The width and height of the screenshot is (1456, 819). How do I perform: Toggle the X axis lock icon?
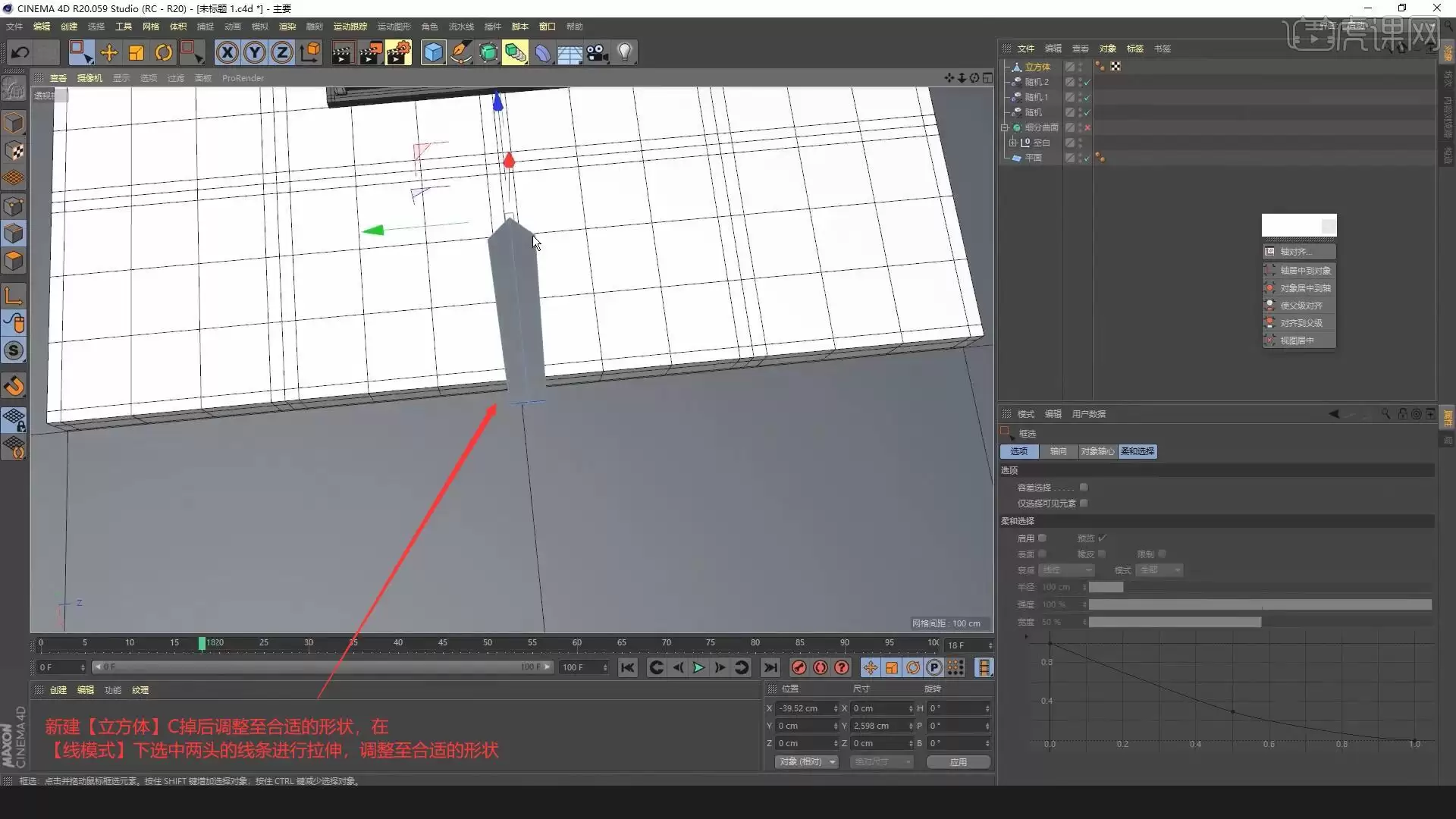pyautogui.click(x=227, y=52)
